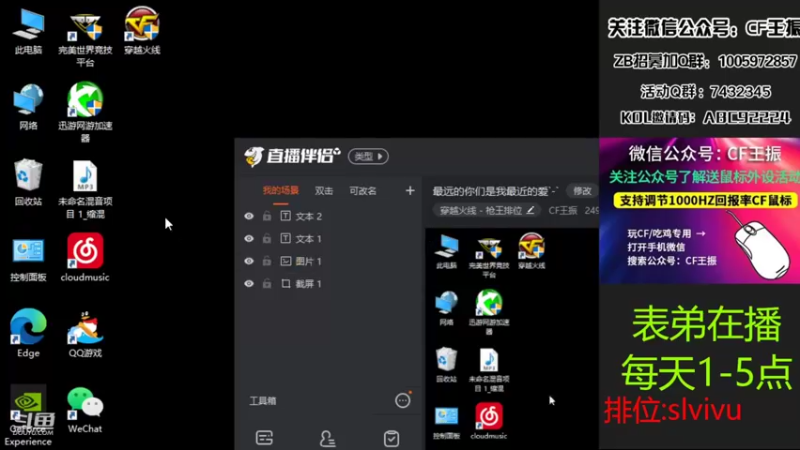Open 控制面板 desktop icon
This screenshot has width=800, height=450.
coord(28,259)
